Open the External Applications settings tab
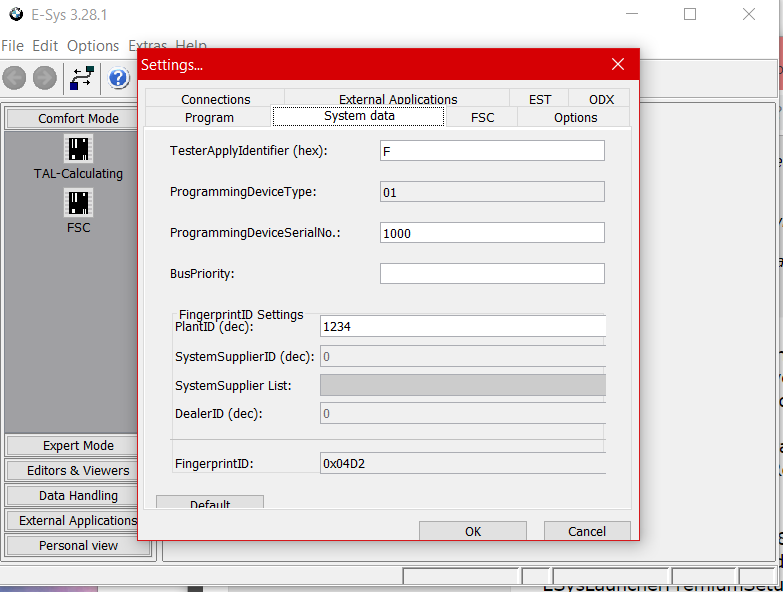Screen dimensions: 783x592 point(398,99)
